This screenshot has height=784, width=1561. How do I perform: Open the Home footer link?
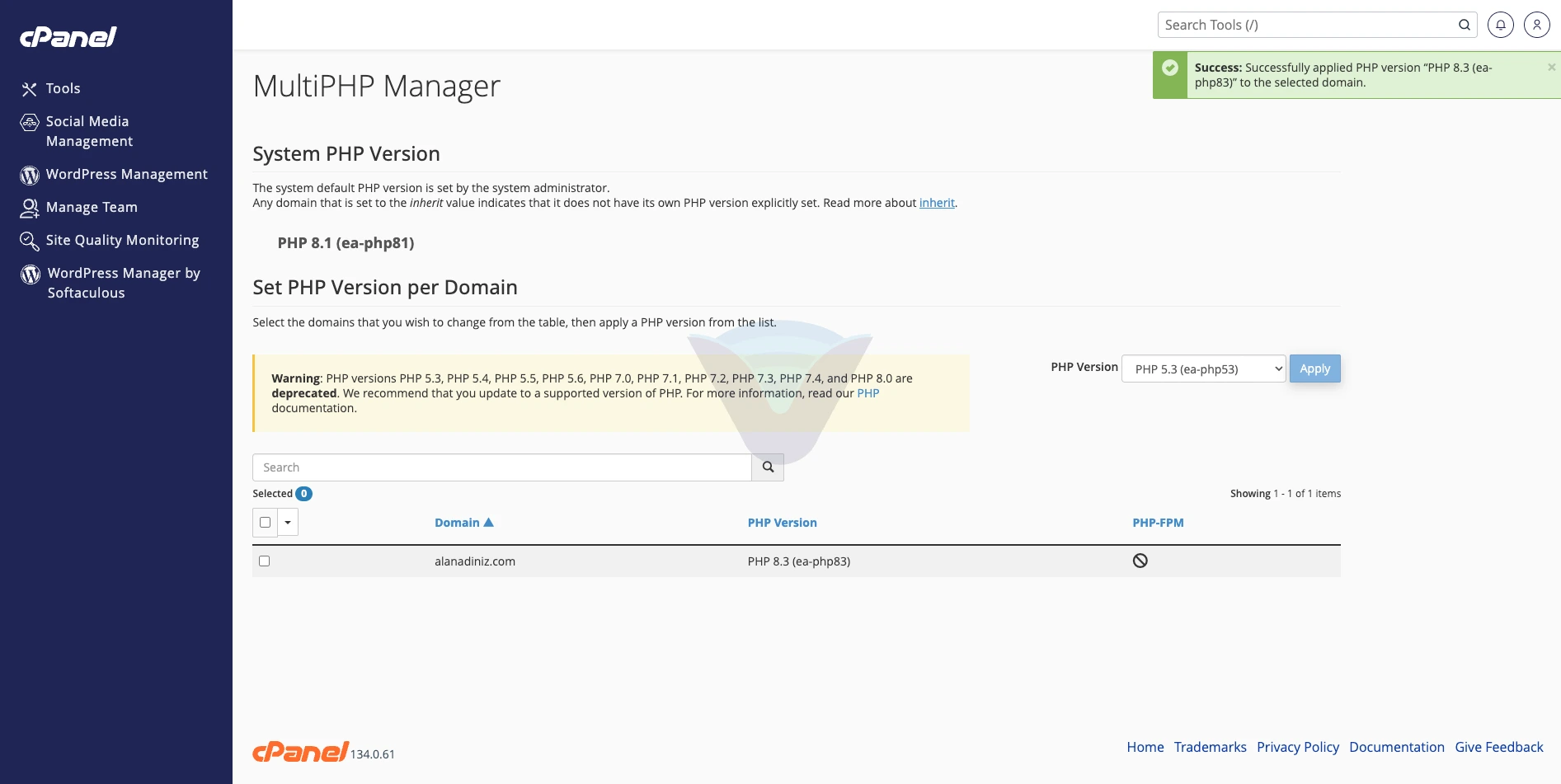(1145, 747)
